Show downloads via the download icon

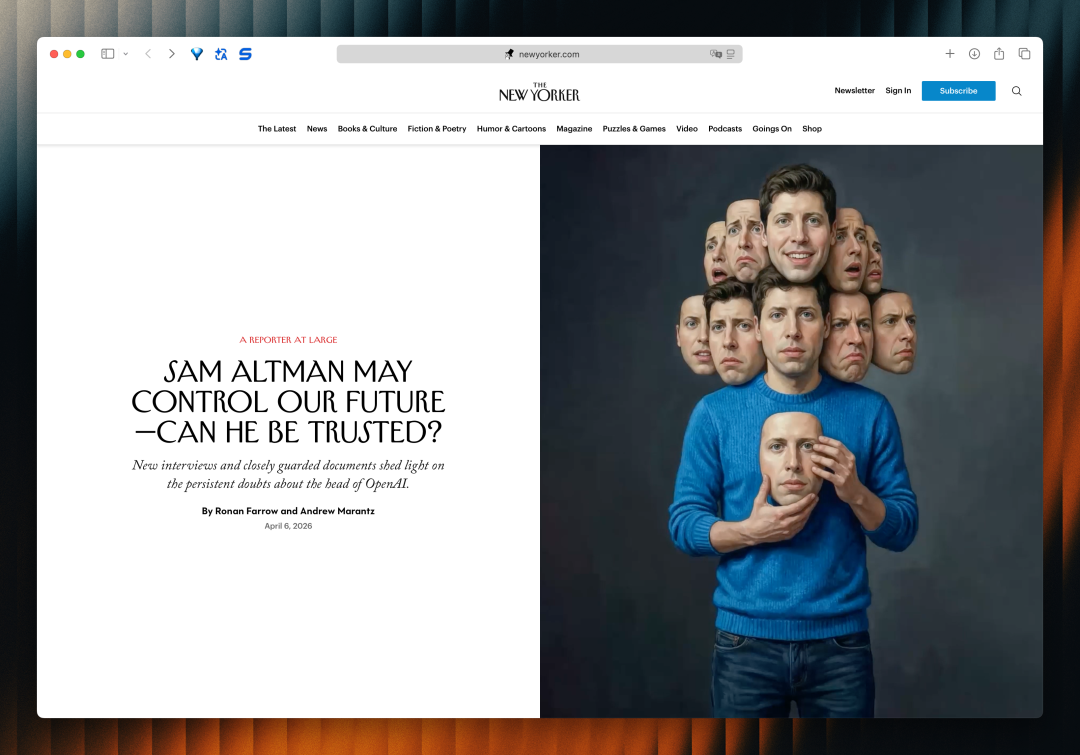click(974, 54)
